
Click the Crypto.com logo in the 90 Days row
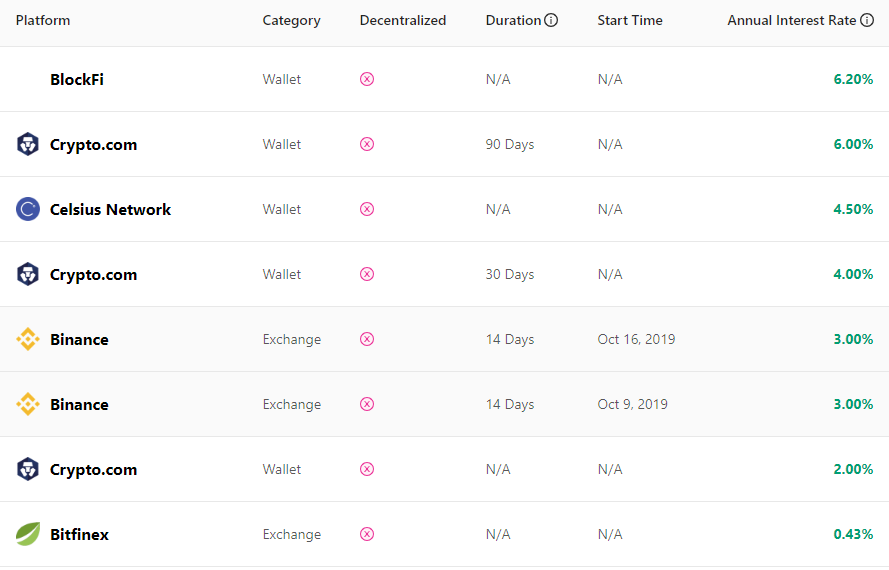coord(28,144)
